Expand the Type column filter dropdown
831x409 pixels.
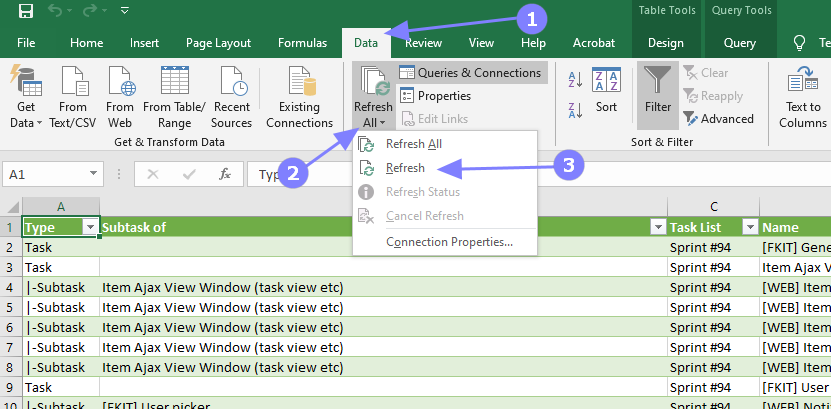point(90,227)
